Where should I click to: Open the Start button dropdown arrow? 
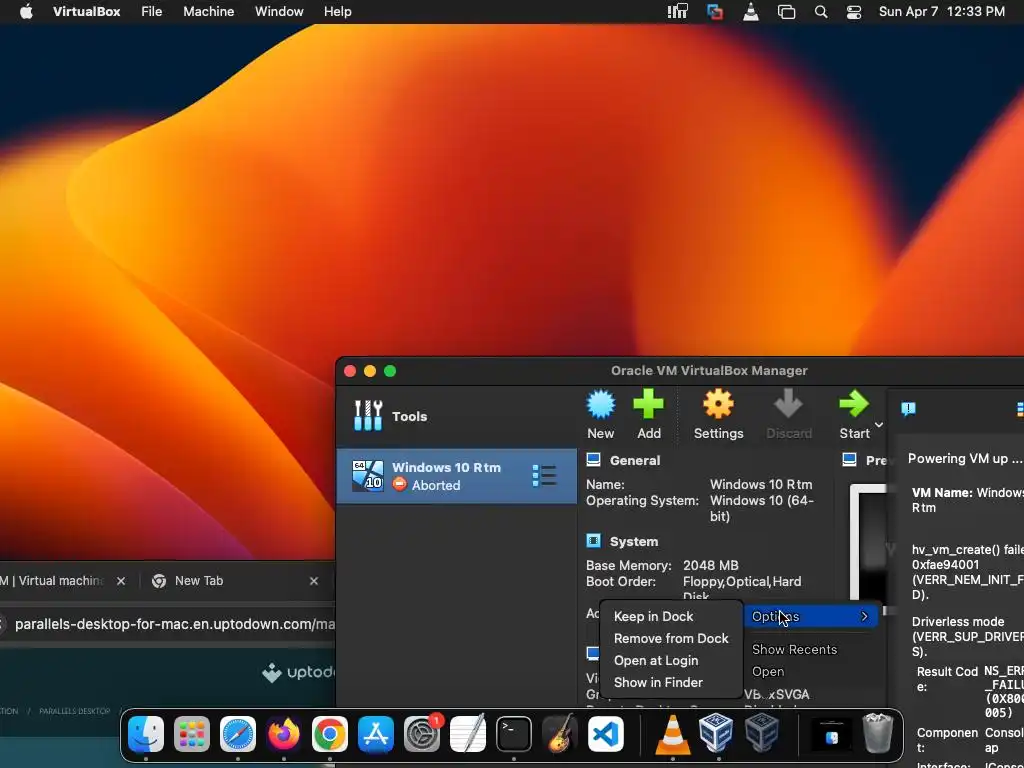[x=879, y=425]
